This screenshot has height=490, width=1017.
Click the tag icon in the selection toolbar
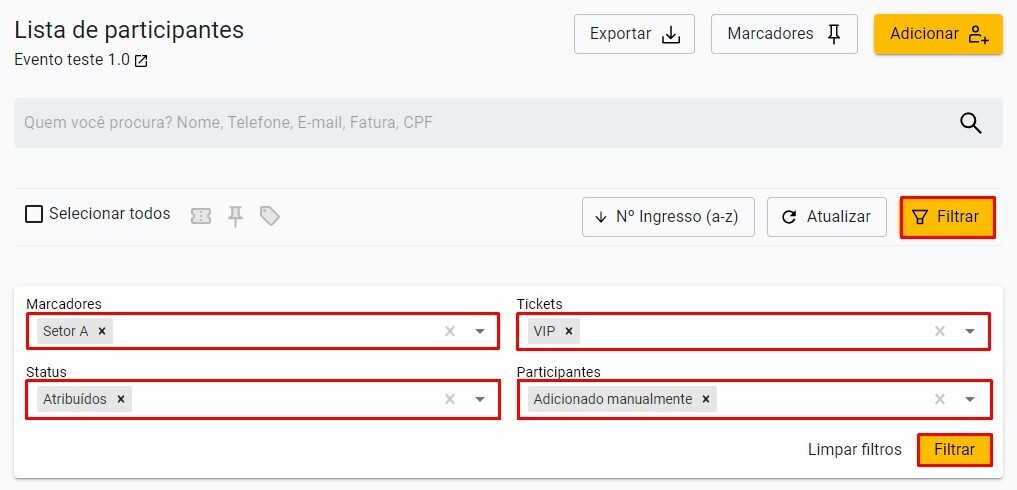coord(269,216)
